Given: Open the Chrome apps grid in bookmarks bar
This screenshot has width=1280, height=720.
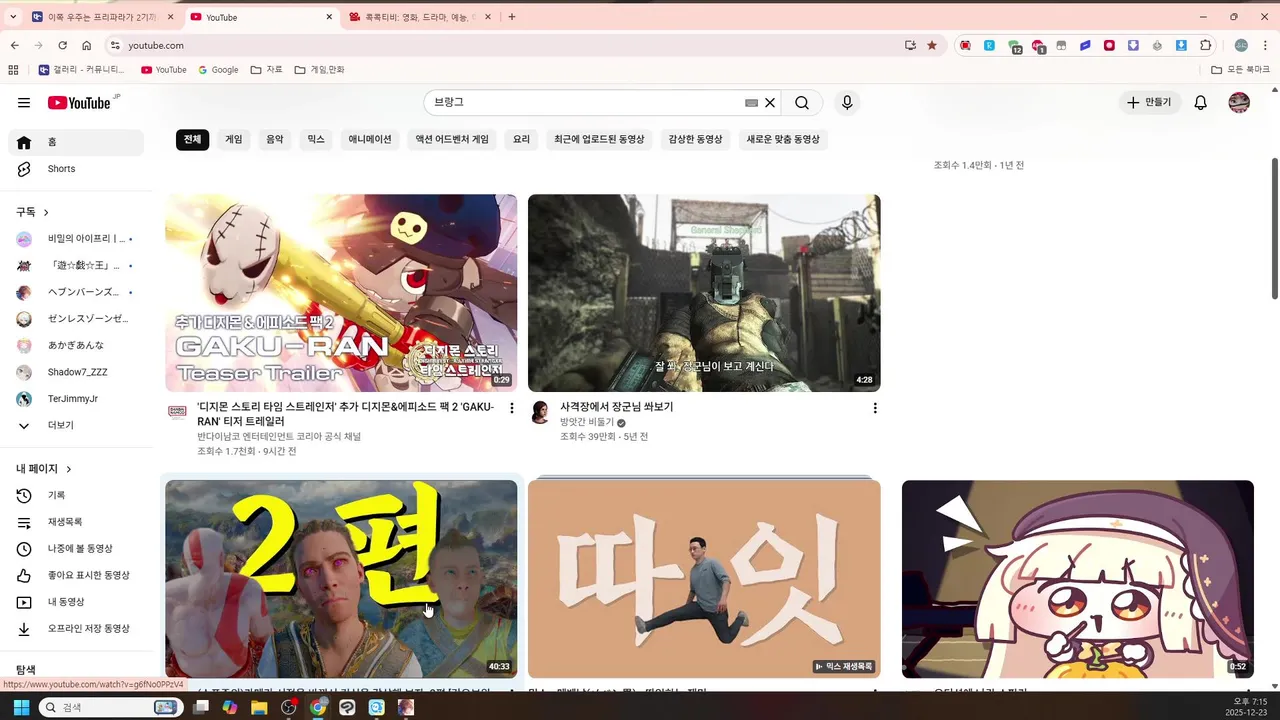Looking at the screenshot, I should [13, 70].
